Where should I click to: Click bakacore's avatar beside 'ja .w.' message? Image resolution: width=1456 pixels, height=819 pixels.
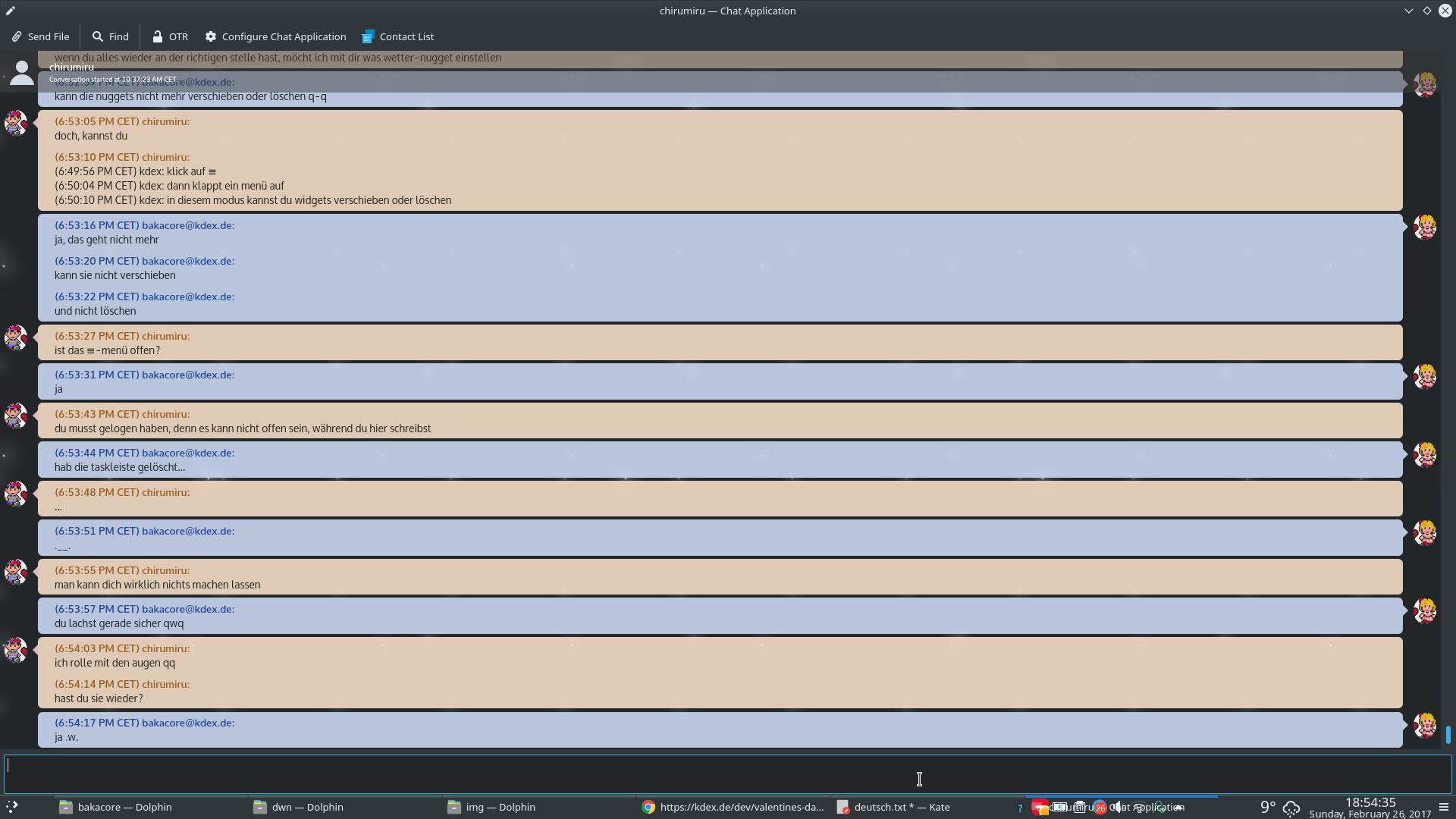pyautogui.click(x=1425, y=724)
